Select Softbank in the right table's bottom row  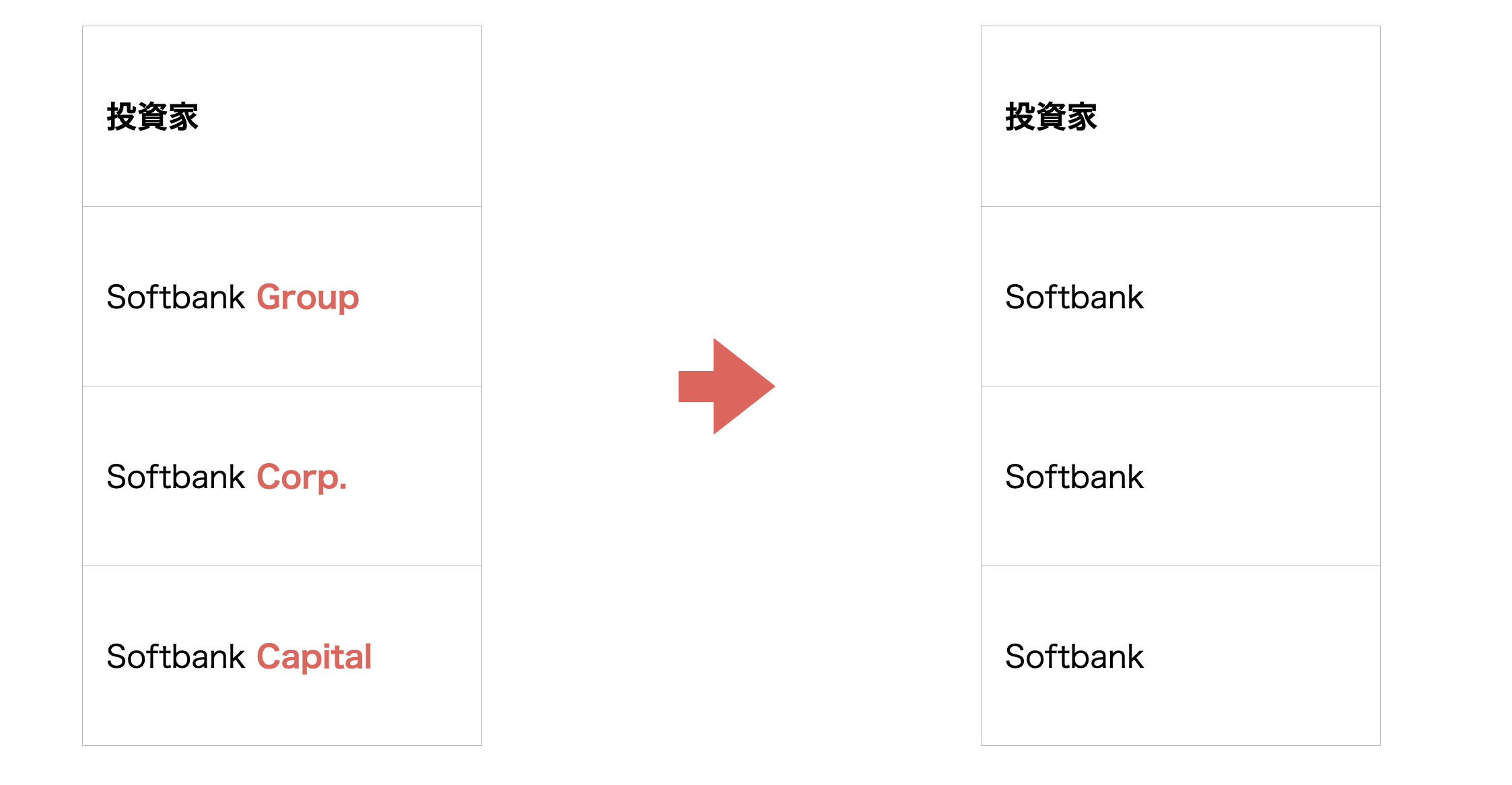coord(1074,656)
